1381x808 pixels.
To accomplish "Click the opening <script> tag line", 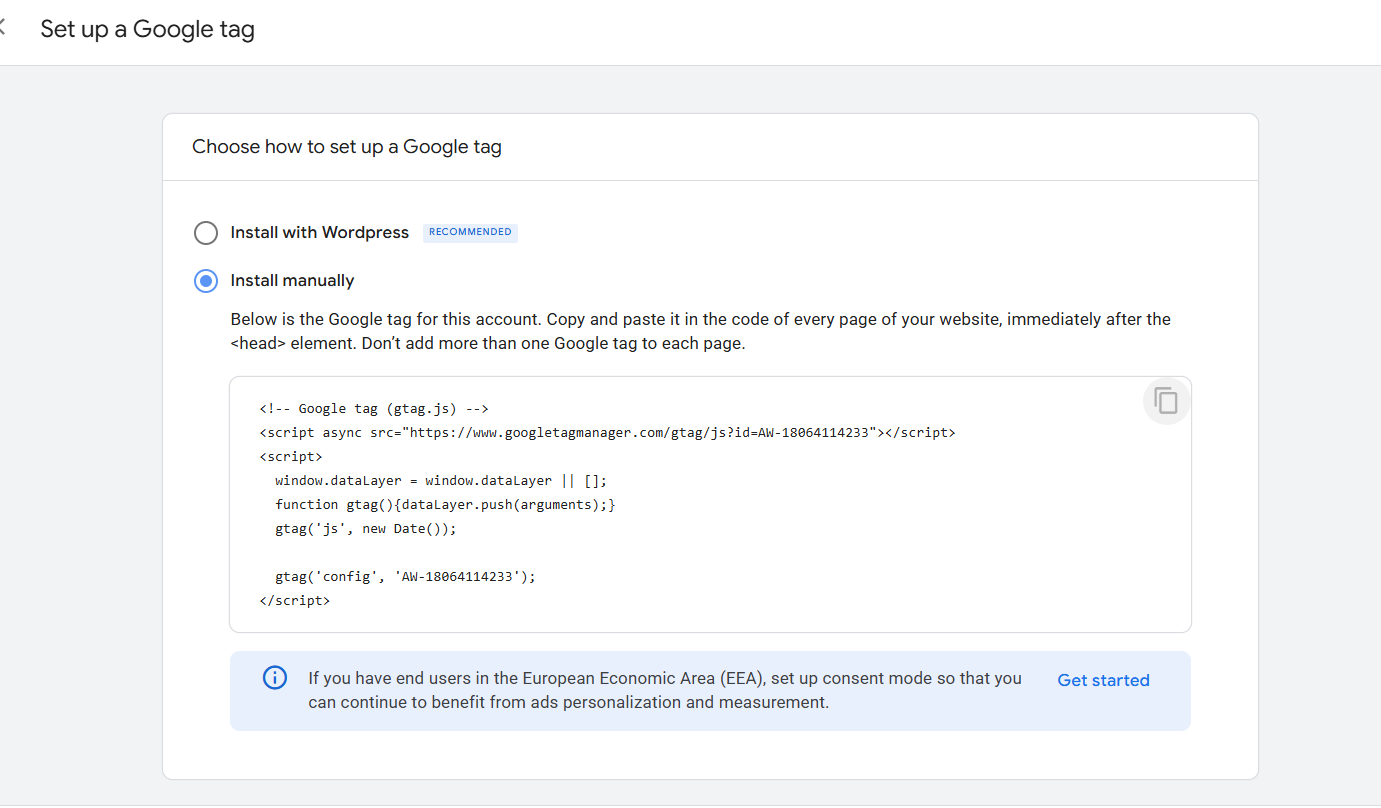I will [290, 457].
